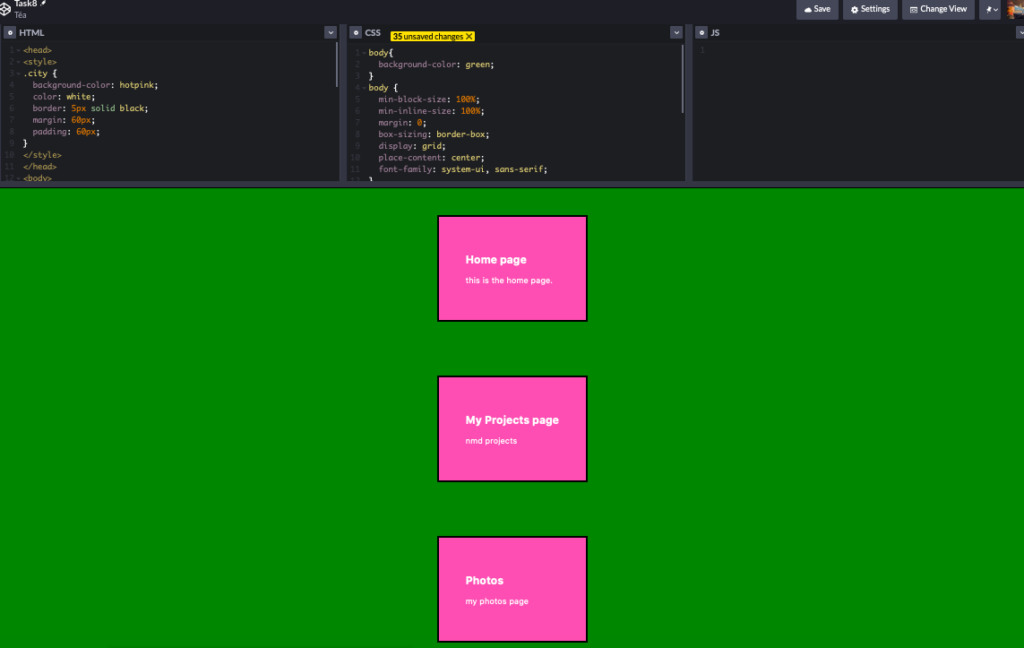Fold the first body rule in CSS

pos(363,51)
